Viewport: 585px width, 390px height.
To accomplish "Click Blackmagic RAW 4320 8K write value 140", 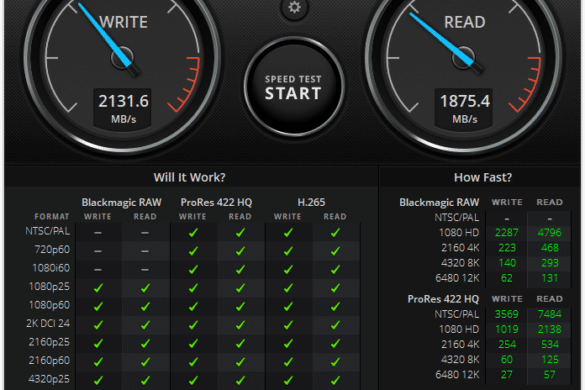I will (x=507, y=263).
